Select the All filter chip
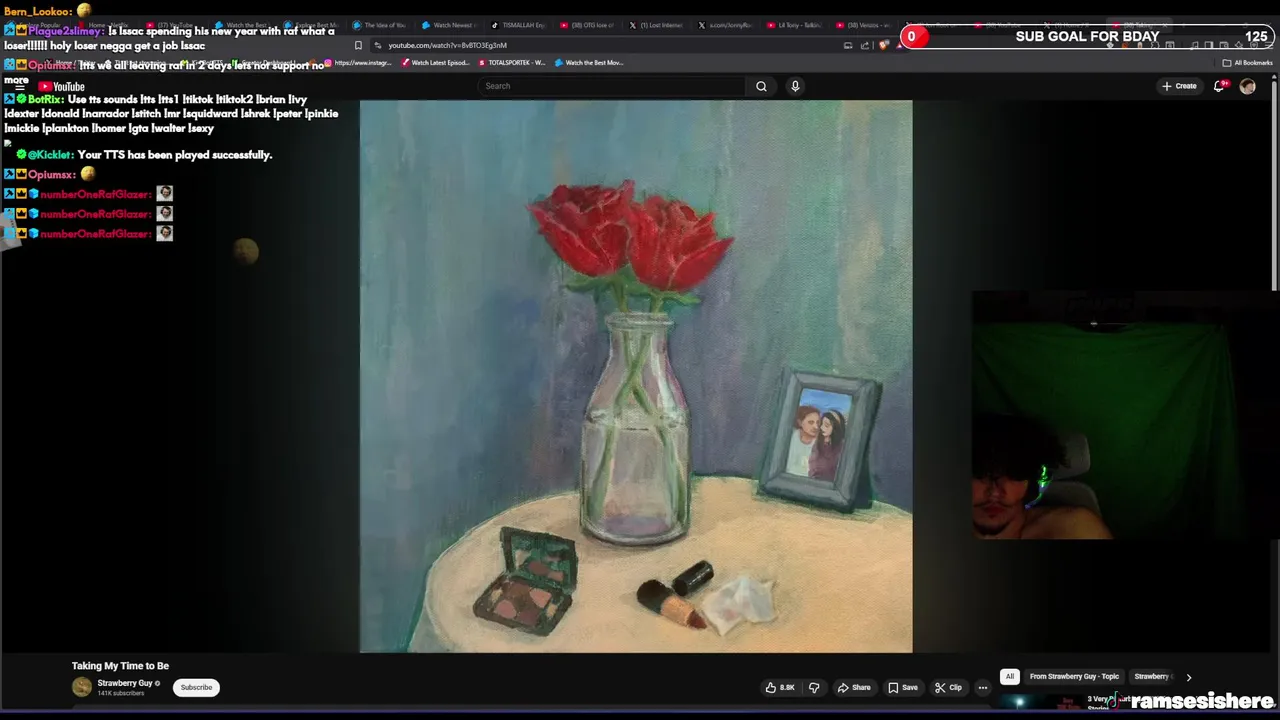This screenshot has width=1280, height=720. click(x=1009, y=676)
